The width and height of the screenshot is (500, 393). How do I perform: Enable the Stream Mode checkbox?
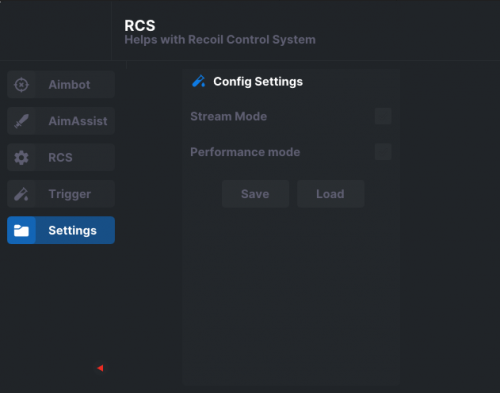pyautogui.click(x=383, y=116)
